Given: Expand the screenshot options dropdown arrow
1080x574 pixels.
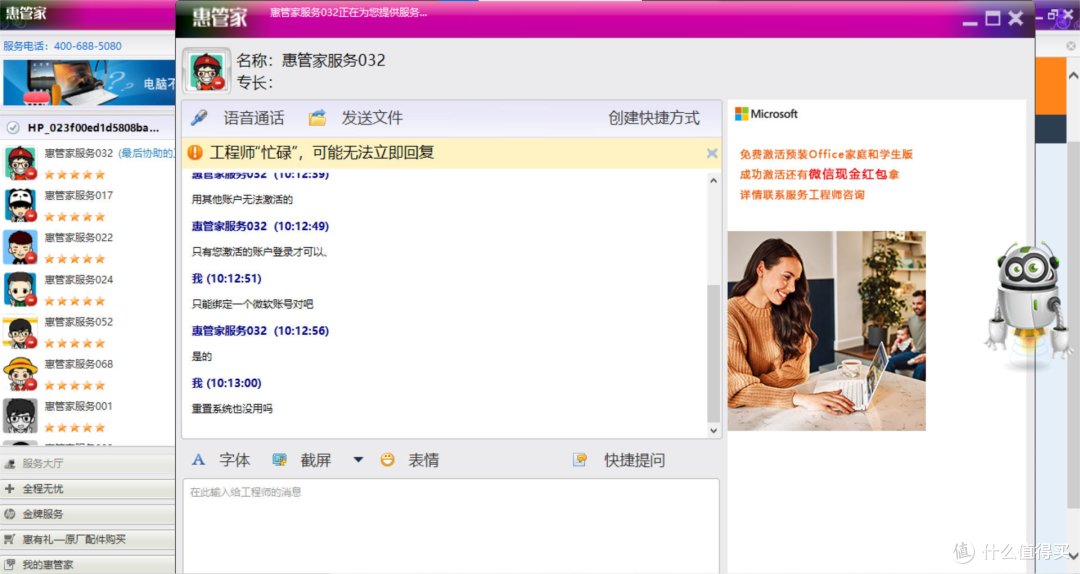Looking at the screenshot, I should (x=358, y=460).
